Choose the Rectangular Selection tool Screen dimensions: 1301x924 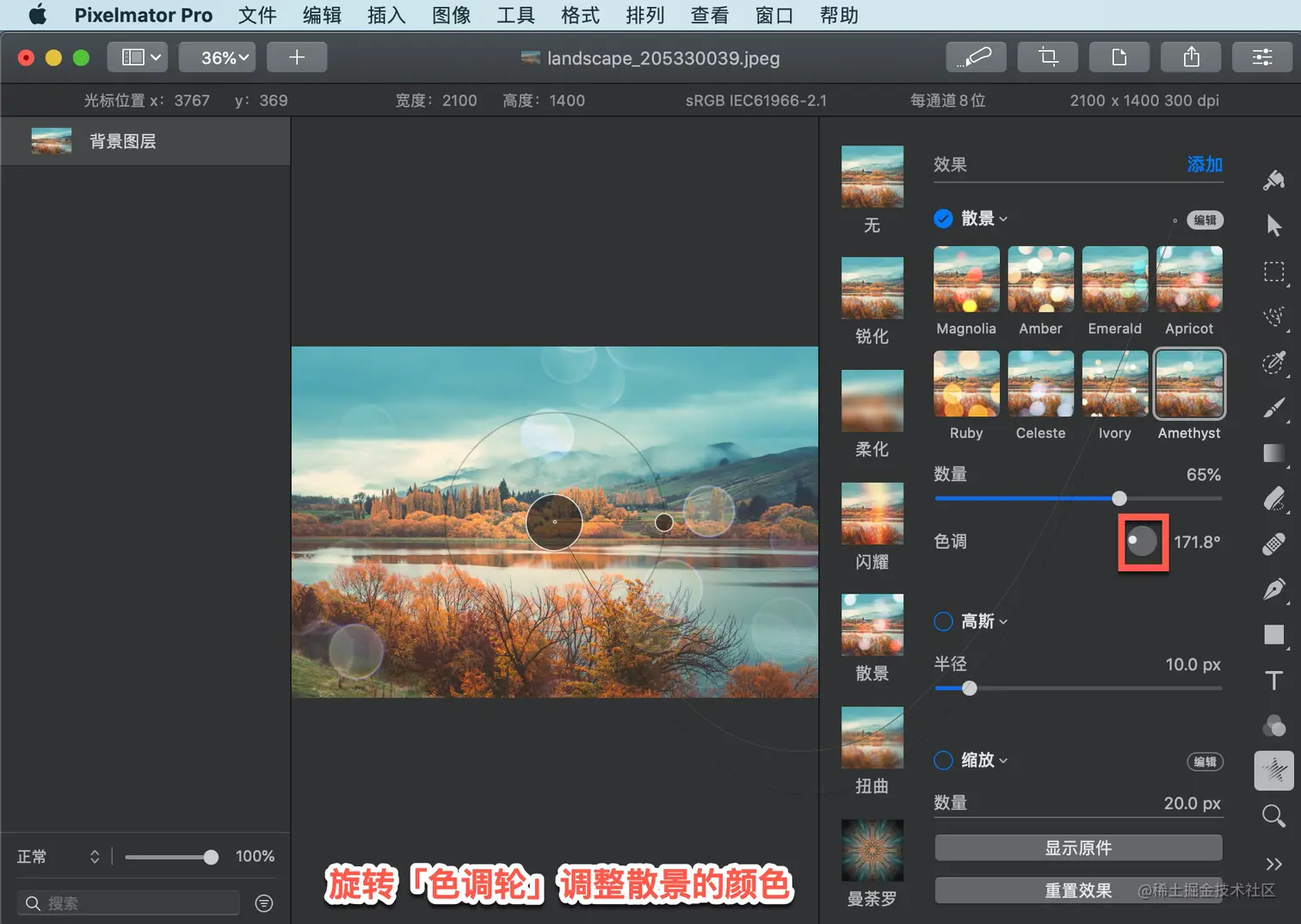click(1274, 272)
